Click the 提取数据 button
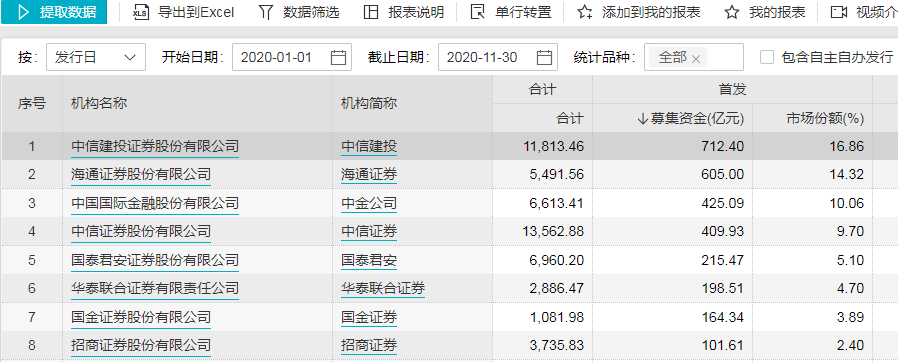 (x=54, y=11)
